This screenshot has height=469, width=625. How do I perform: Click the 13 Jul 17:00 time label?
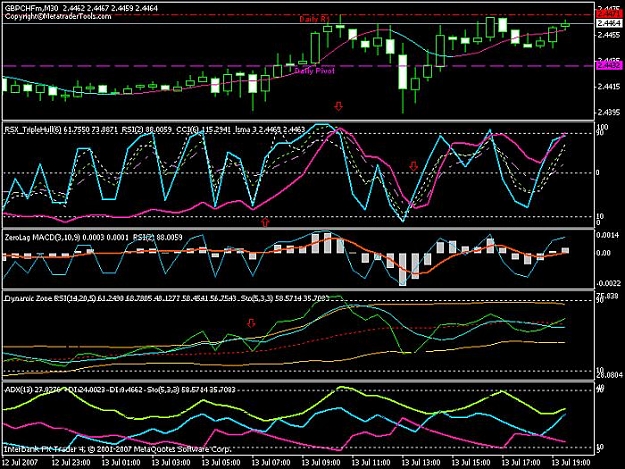coord(521,463)
